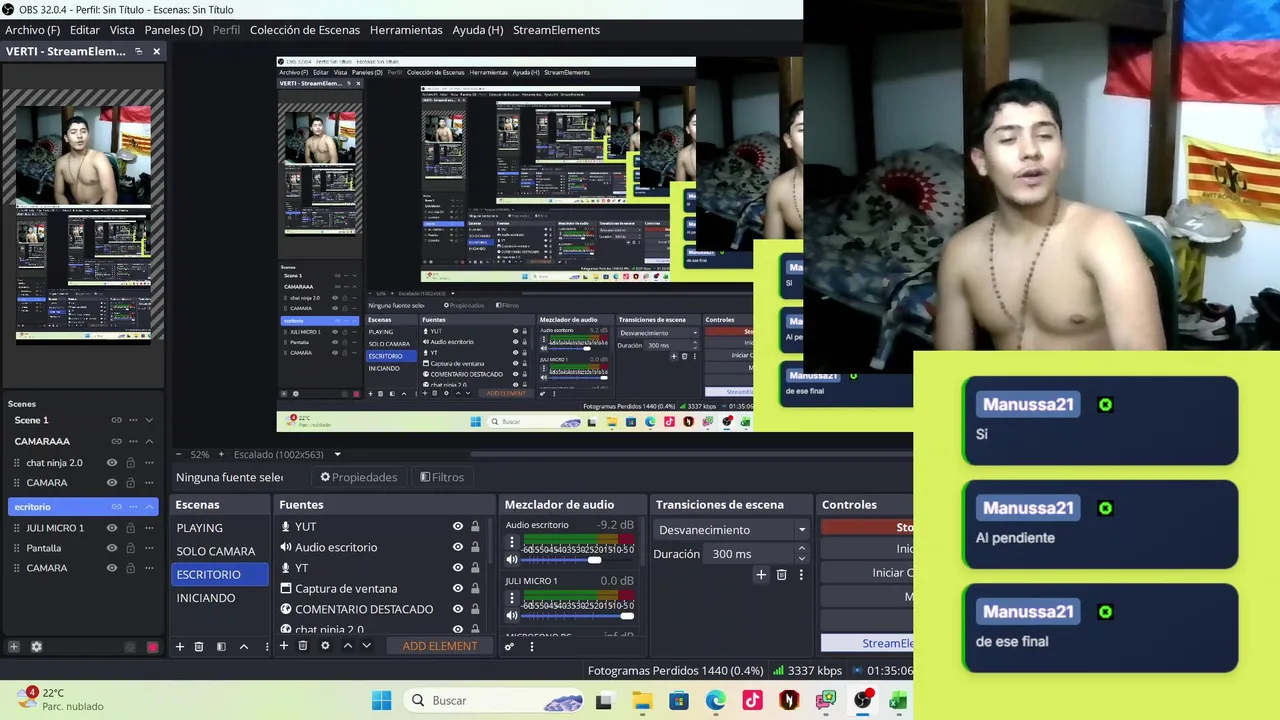Click the red record indicator in StreamElements panel
Image resolution: width=1280 pixels, height=720 pixels.
[x=152, y=647]
